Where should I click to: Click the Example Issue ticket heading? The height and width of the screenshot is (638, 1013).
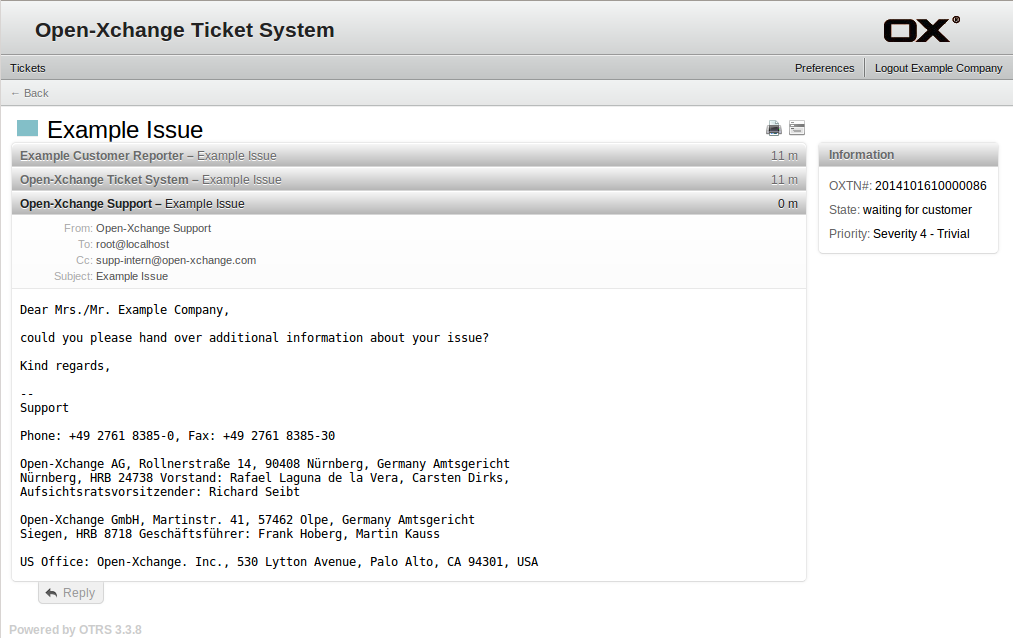pos(125,130)
